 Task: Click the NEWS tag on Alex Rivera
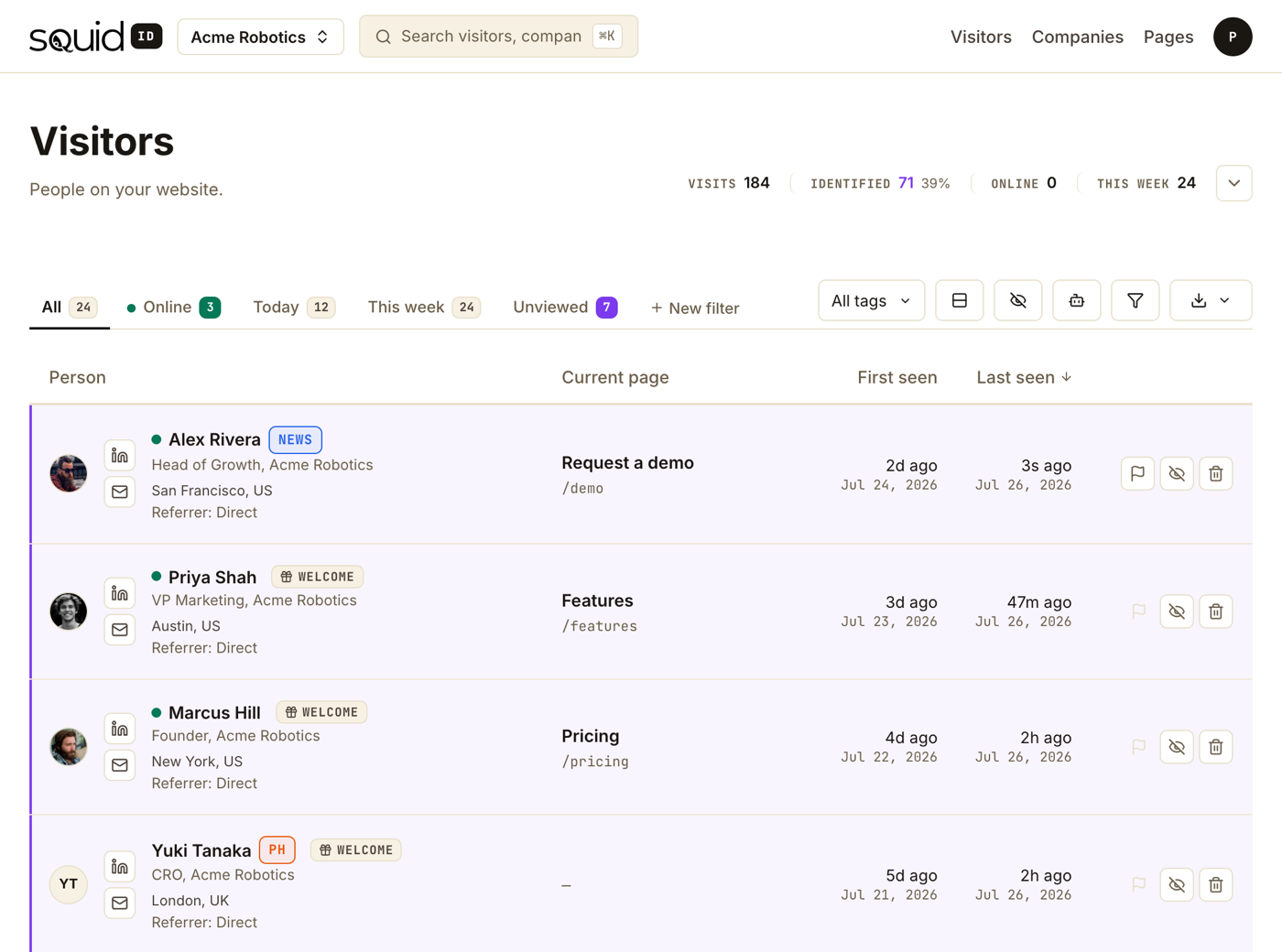coord(295,439)
